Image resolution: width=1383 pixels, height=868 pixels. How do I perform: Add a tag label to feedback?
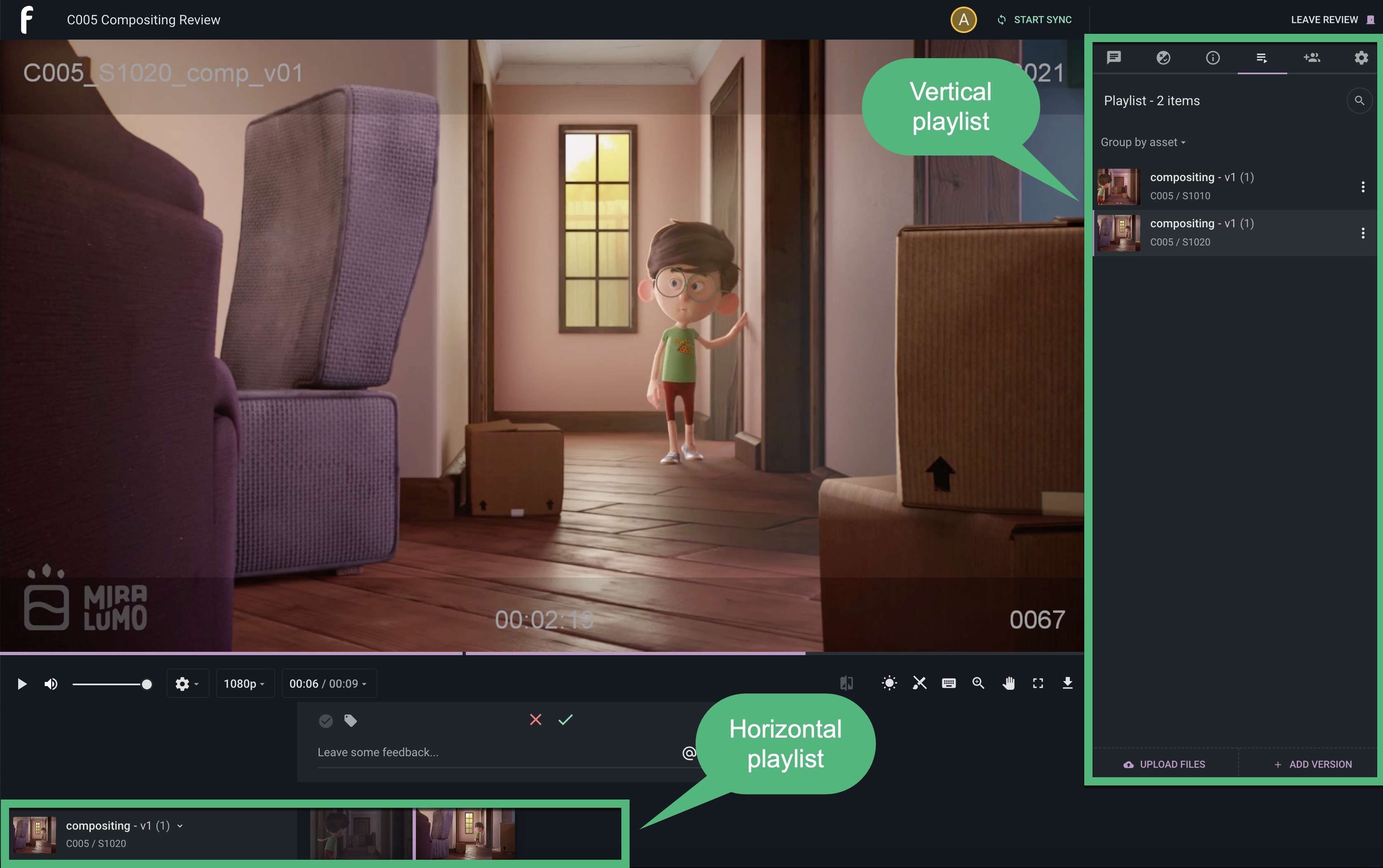point(350,720)
